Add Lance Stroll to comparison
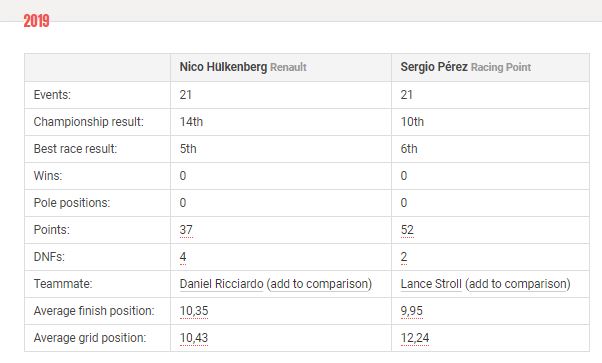Viewport: 602px width, 363px height. (x=518, y=284)
